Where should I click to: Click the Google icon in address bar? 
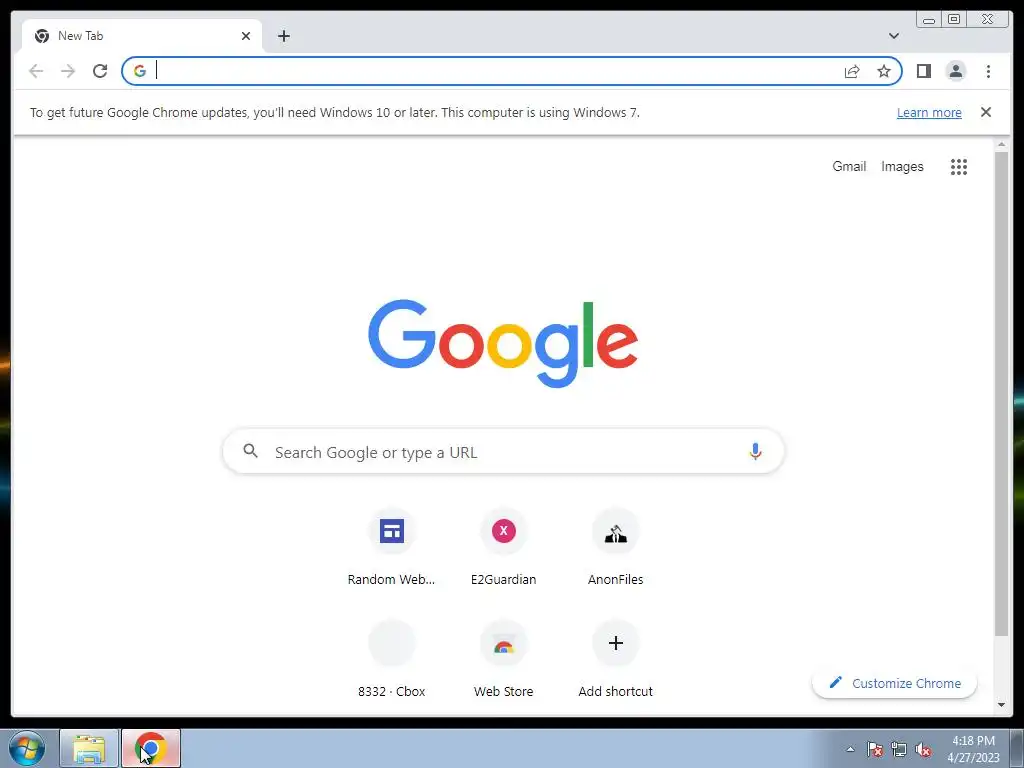(x=140, y=71)
